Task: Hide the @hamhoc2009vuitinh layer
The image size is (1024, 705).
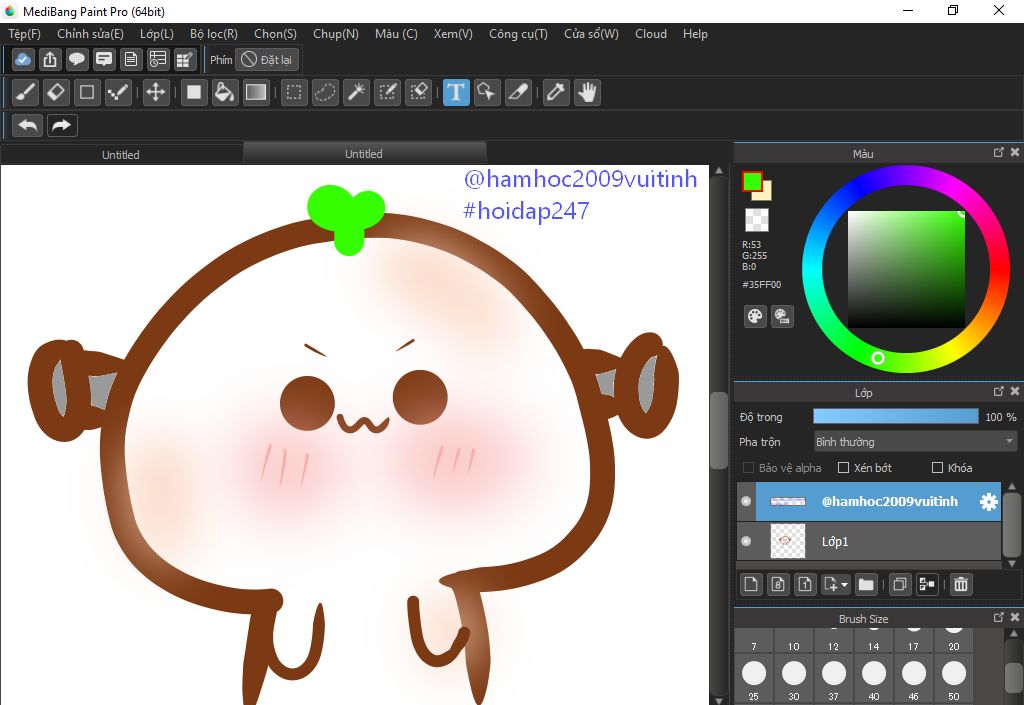Action: point(746,501)
